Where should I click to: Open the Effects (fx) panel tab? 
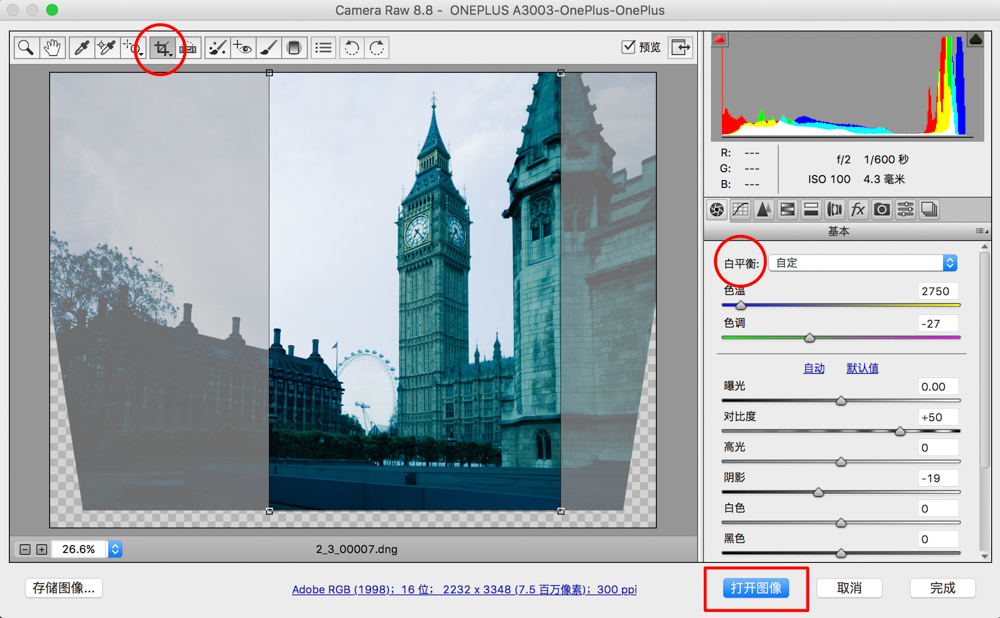[858, 209]
